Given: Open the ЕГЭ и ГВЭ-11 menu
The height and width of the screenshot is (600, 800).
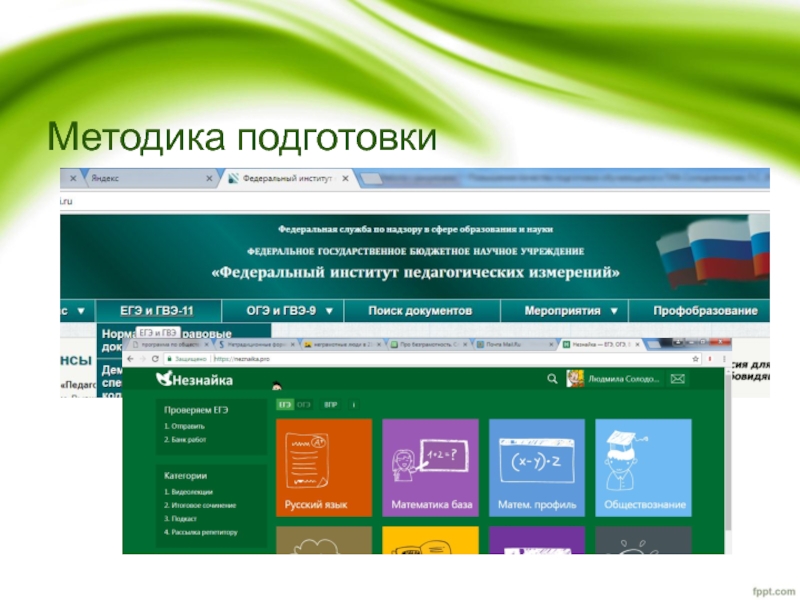Looking at the screenshot, I should click(157, 311).
